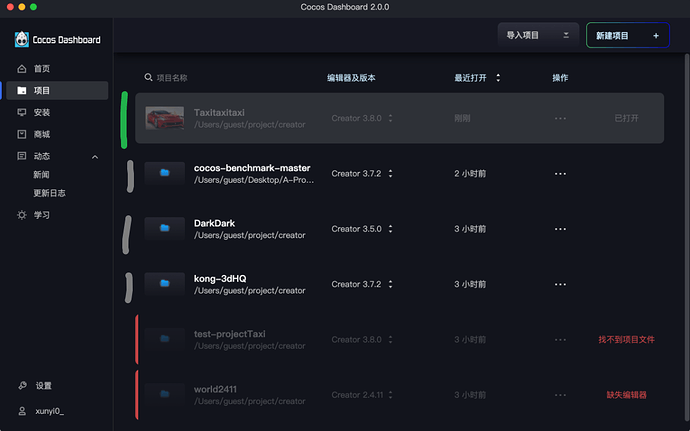Click the 操作 column header
Viewport: 690px width, 431px height.
click(560, 78)
